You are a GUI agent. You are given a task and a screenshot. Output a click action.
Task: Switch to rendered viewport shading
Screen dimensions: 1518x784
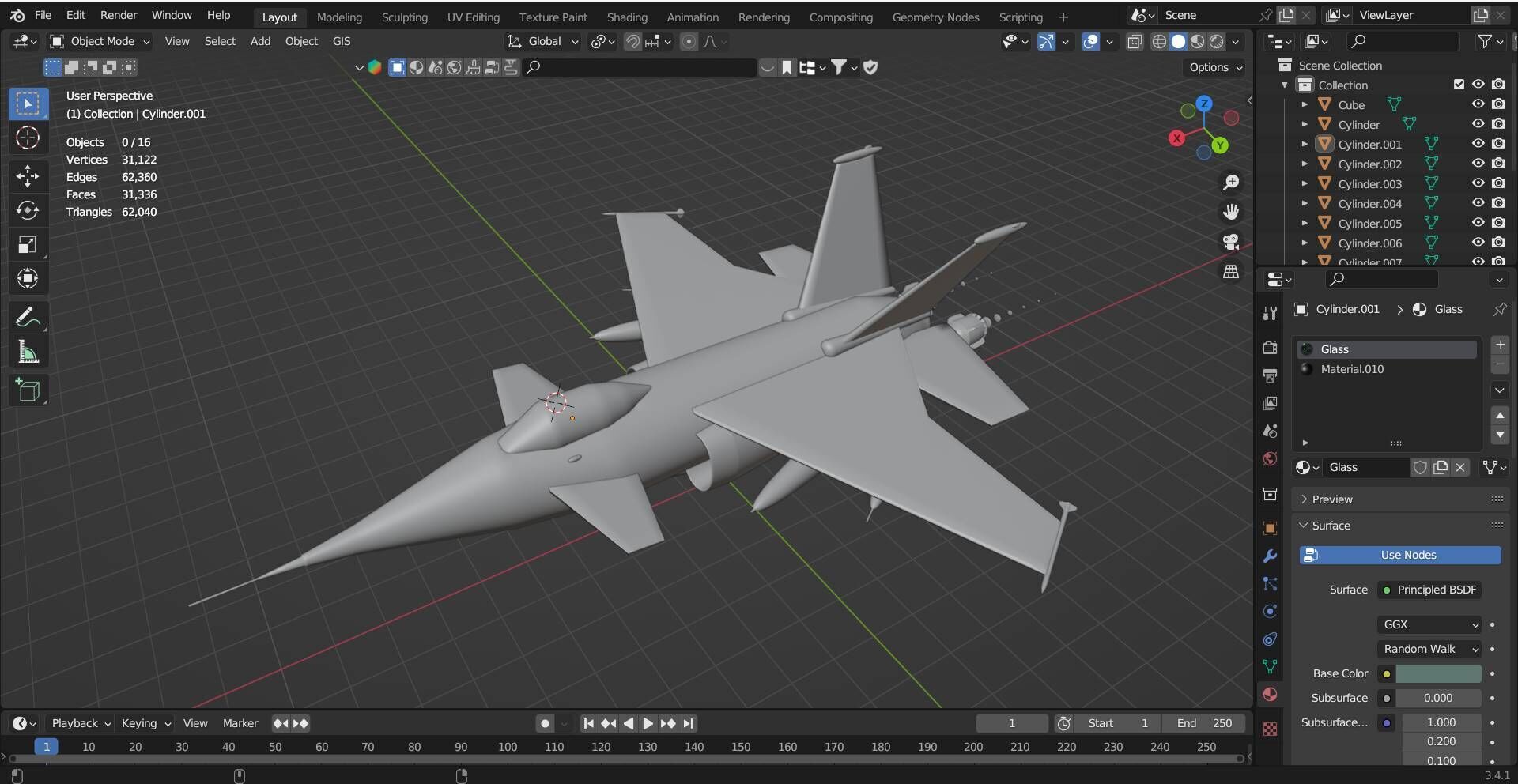[1217, 41]
